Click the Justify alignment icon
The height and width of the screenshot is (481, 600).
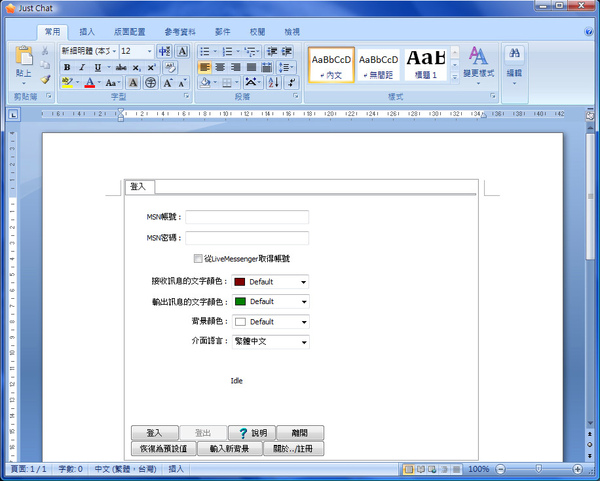(x=251, y=67)
